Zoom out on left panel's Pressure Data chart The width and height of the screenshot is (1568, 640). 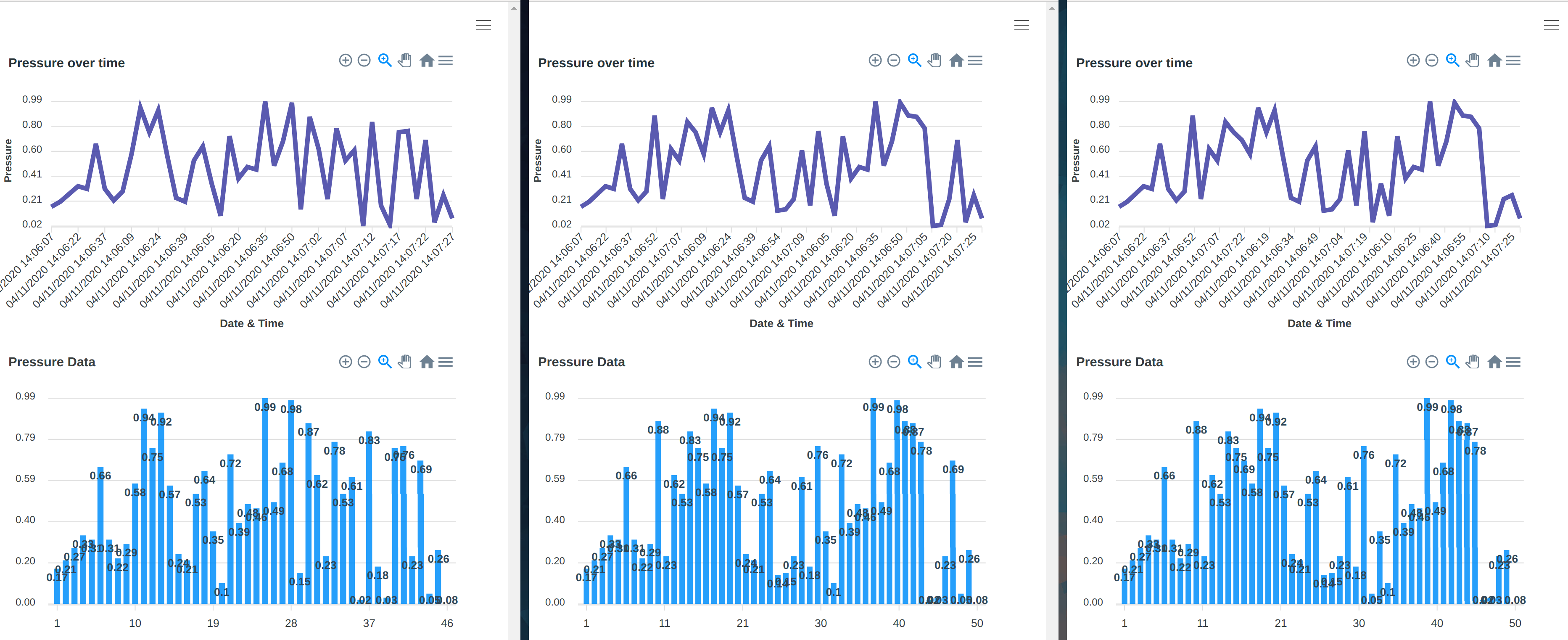(364, 362)
